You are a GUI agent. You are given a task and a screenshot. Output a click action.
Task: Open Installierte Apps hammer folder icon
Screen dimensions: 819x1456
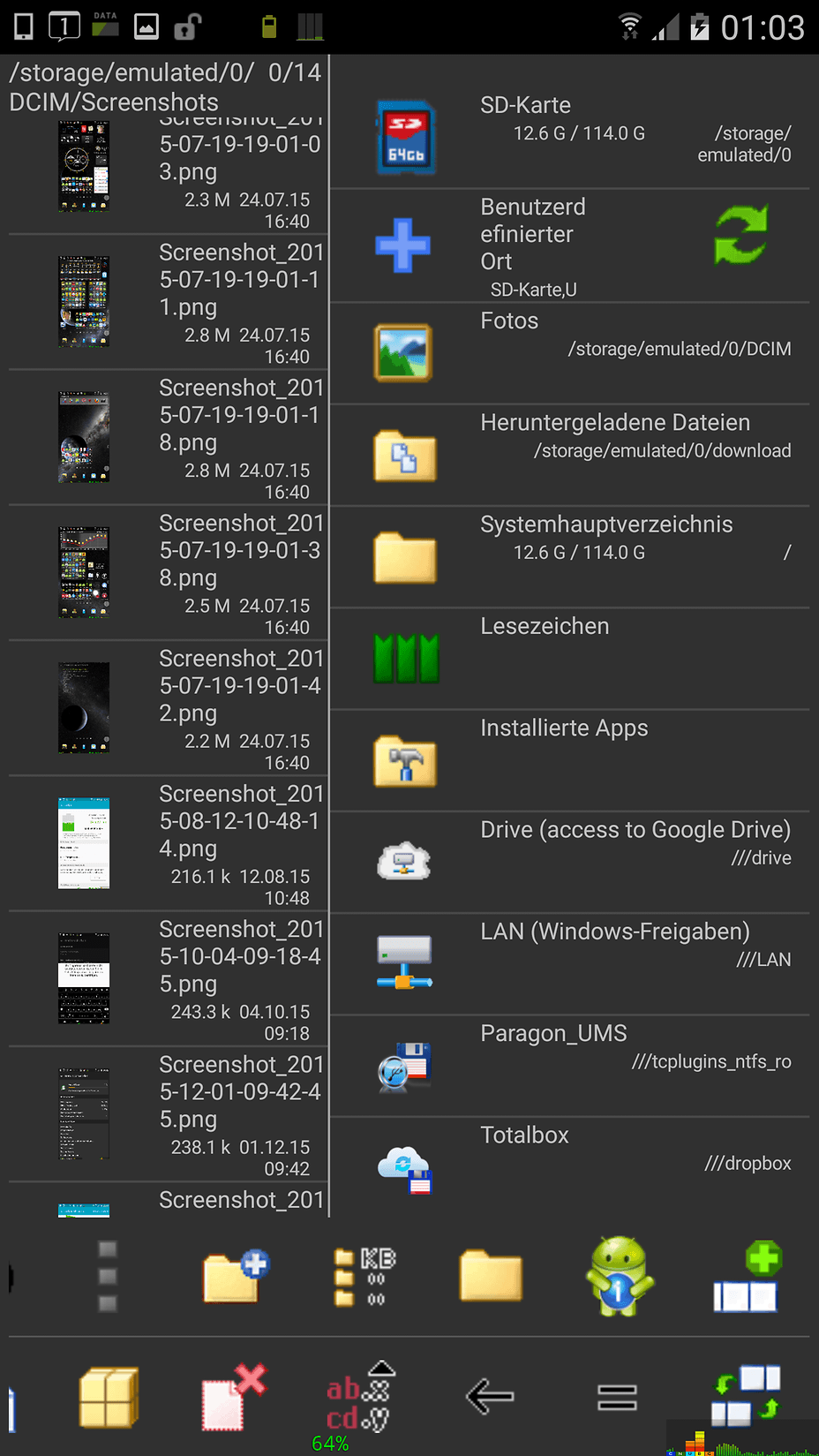405,760
